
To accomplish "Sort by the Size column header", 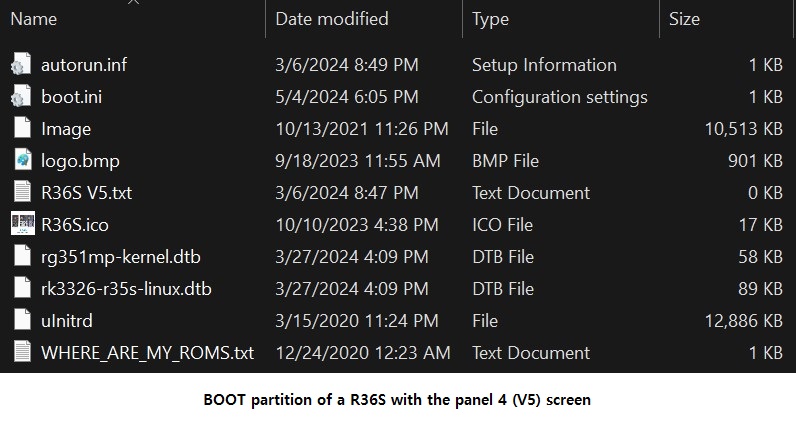I will (x=684, y=19).
